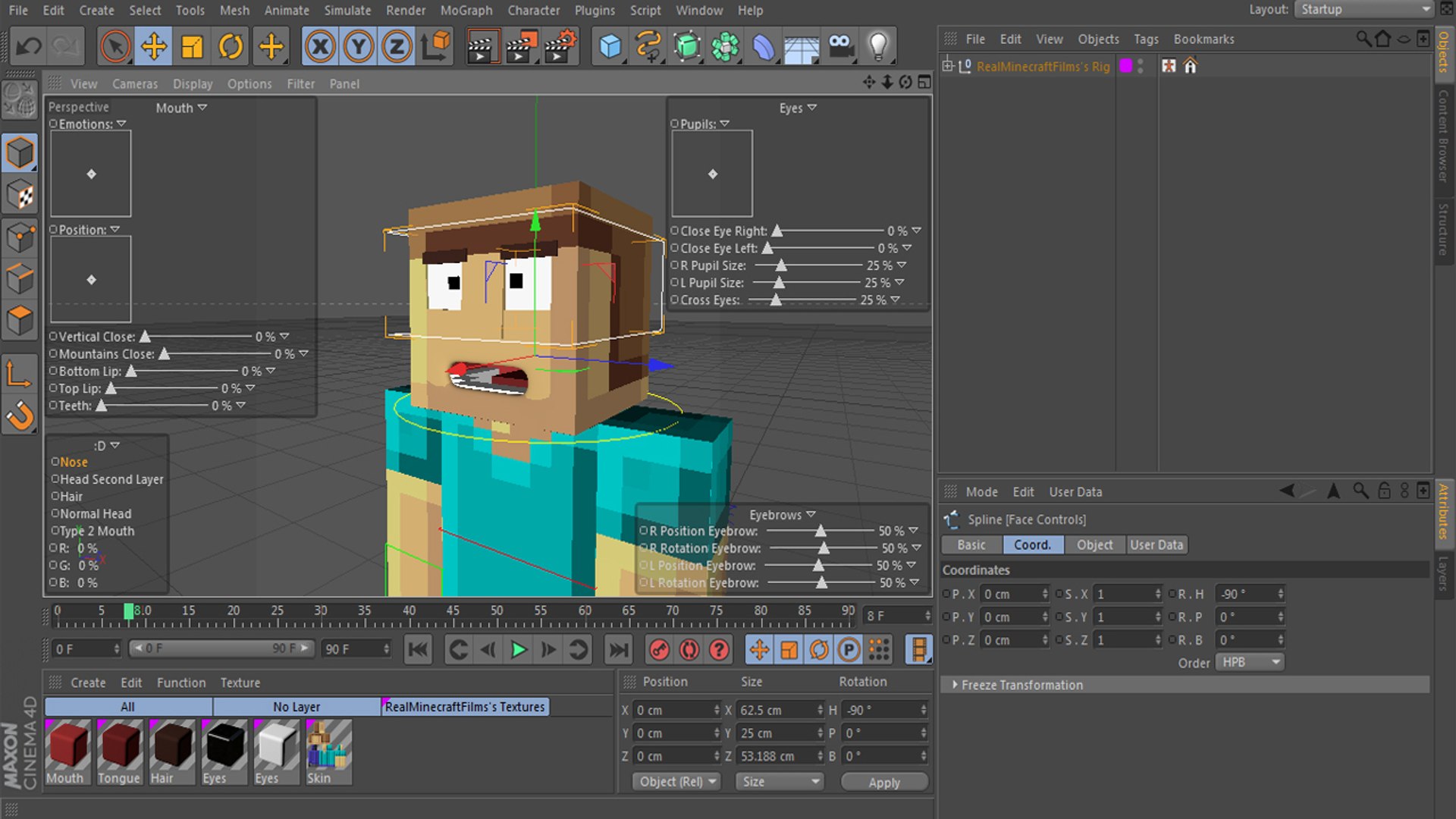Switch to Polygons mode icon
1456x819 pixels.
click(x=20, y=322)
